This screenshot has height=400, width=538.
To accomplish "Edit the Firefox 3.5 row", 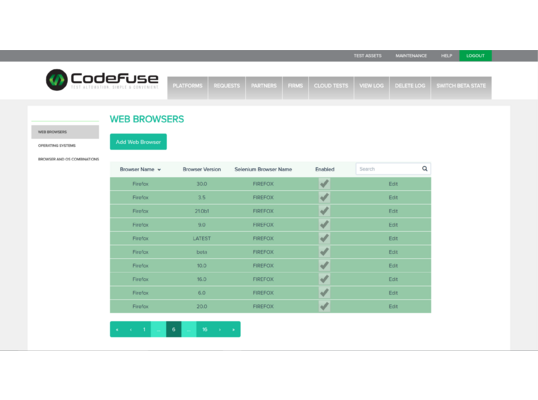I will (393, 198).
